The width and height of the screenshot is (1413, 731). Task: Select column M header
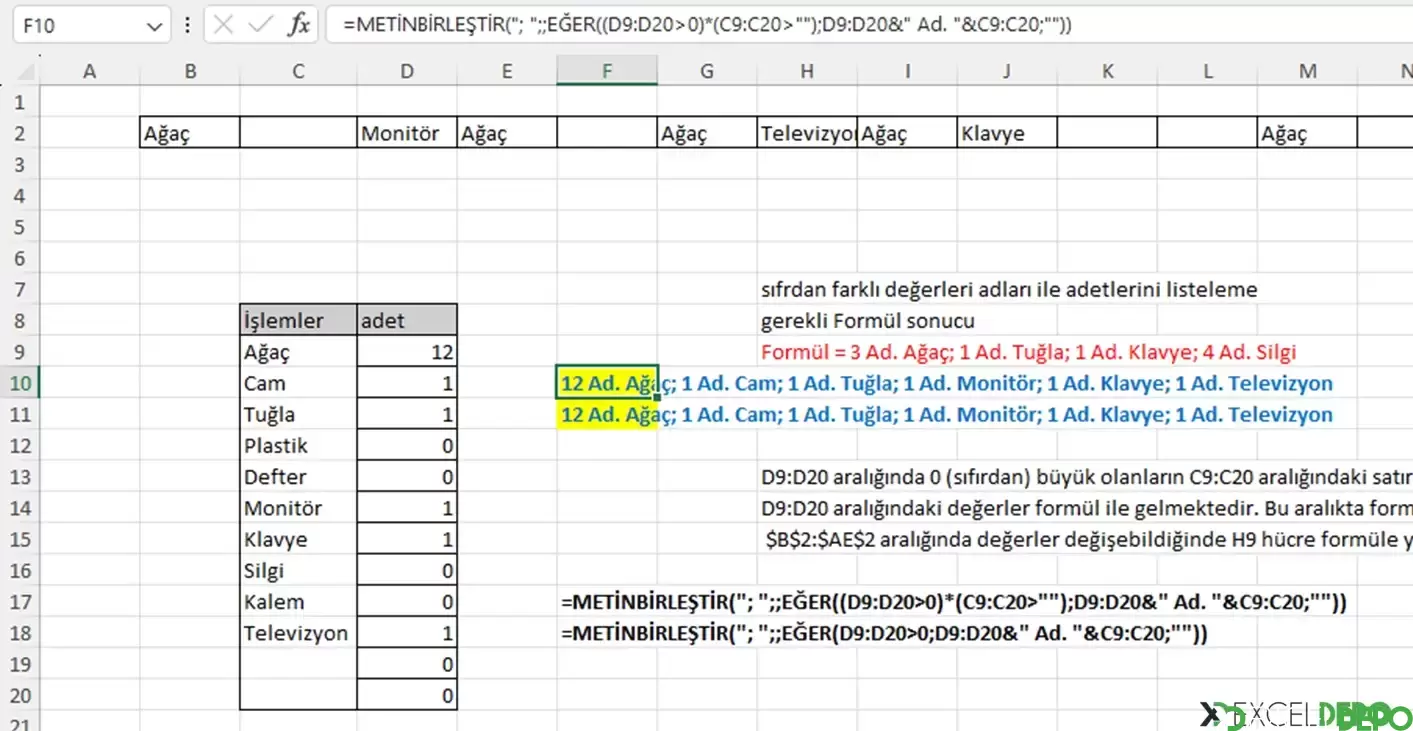(x=1307, y=71)
